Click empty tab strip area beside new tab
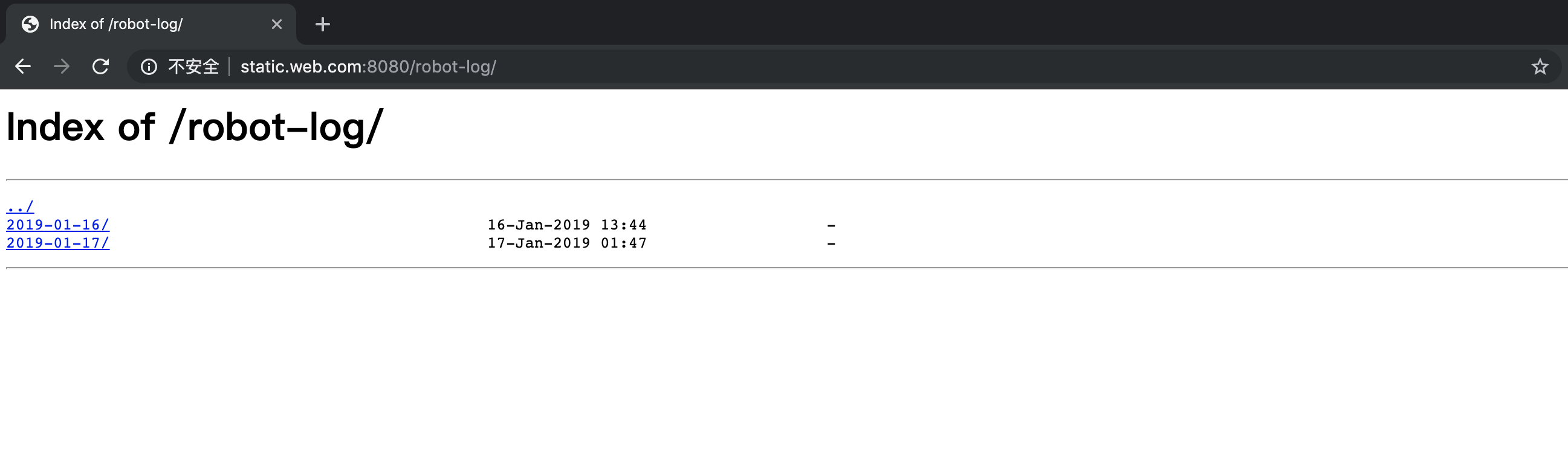 click(x=913, y=23)
